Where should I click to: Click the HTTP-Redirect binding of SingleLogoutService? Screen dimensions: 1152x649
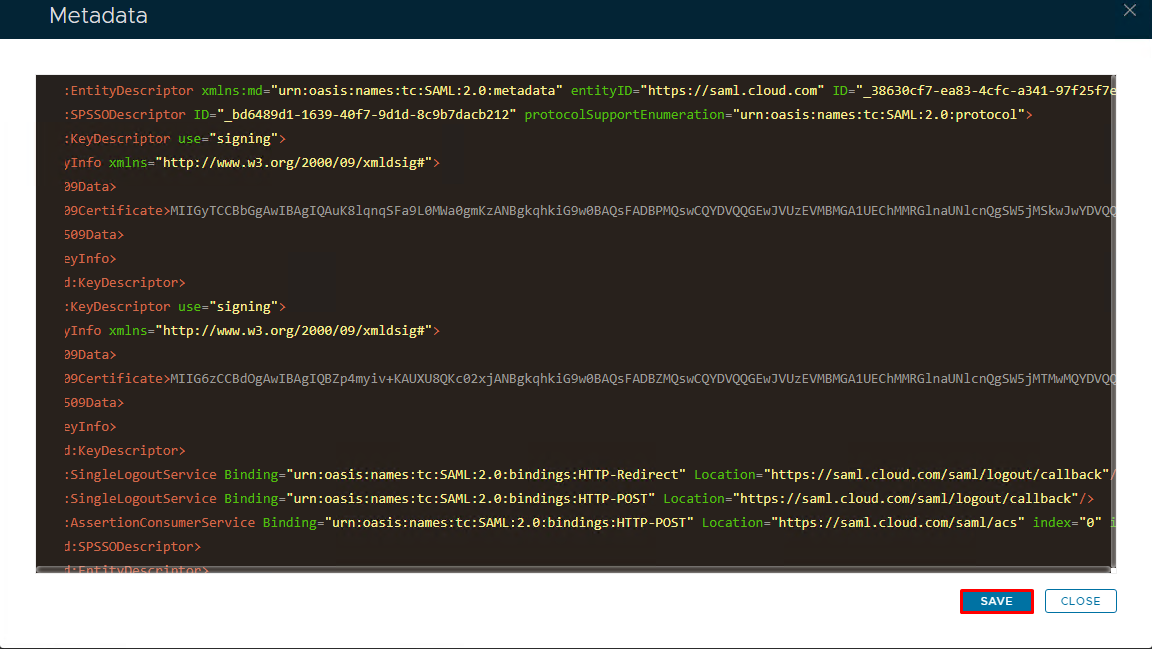(x=486, y=475)
